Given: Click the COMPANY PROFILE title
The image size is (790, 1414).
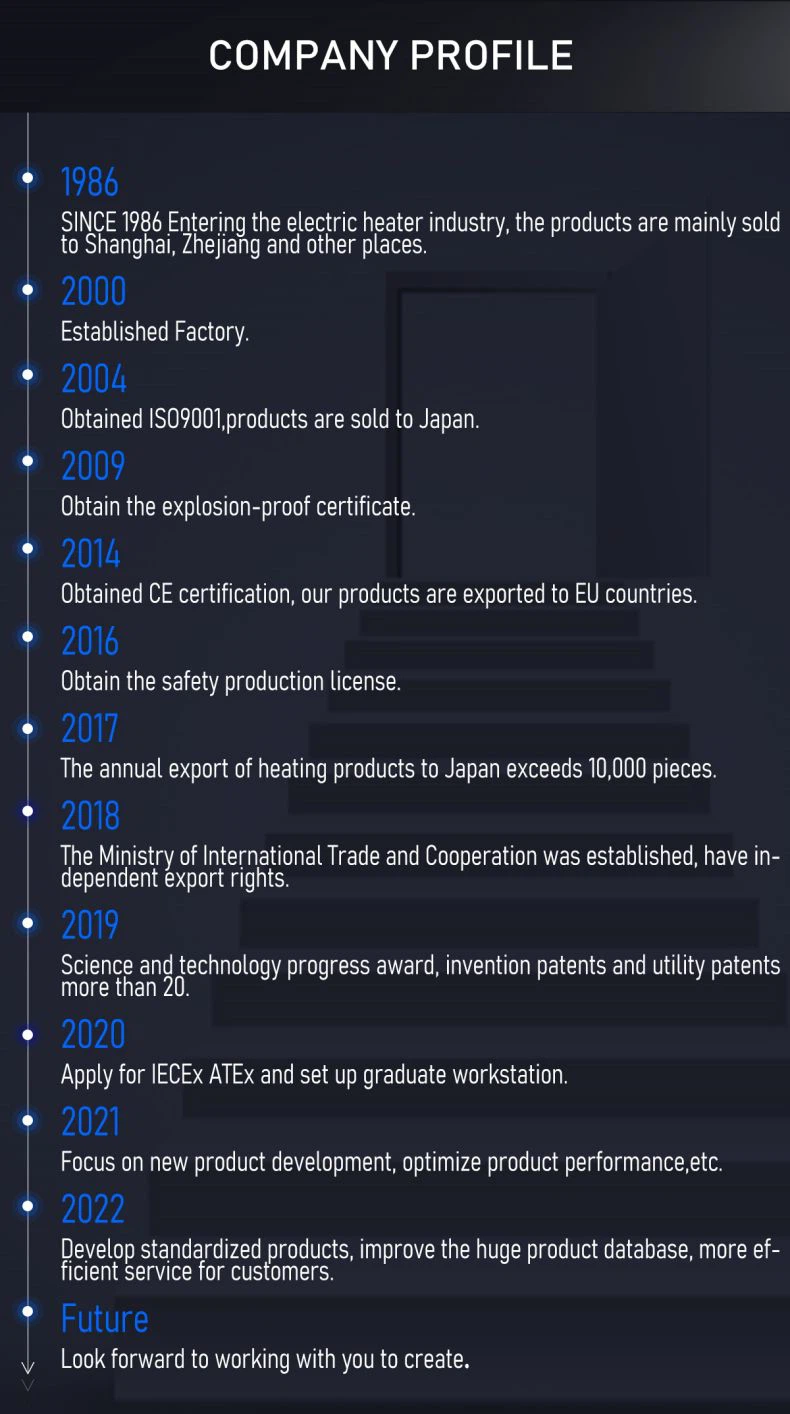Looking at the screenshot, I should tap(391, 56).
